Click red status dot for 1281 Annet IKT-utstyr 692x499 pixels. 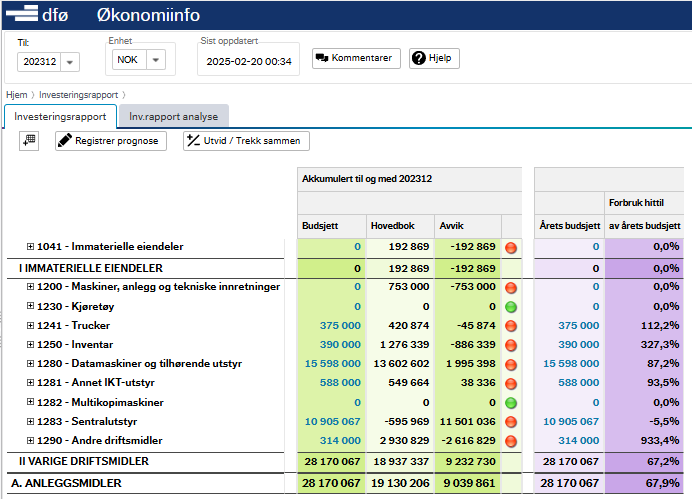(511, 383)
